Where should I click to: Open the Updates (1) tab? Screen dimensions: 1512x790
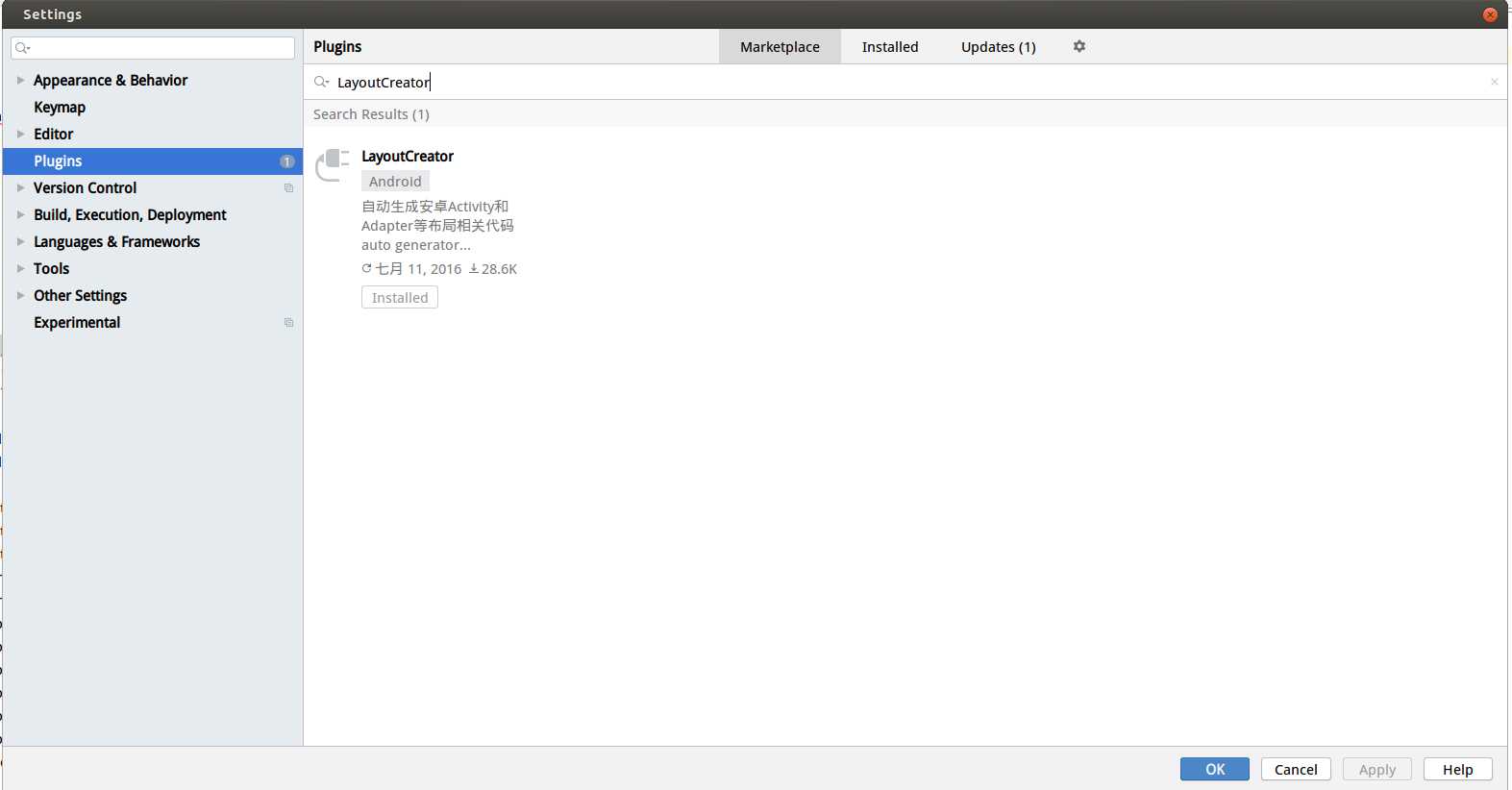coord(998,46)
